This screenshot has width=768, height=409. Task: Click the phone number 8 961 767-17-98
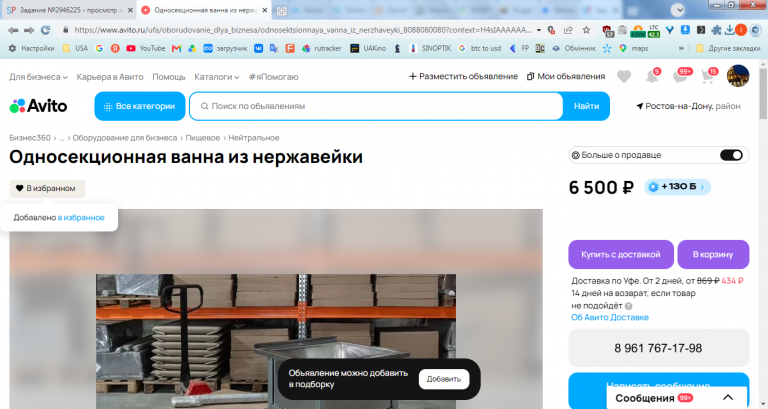(658, 348)
